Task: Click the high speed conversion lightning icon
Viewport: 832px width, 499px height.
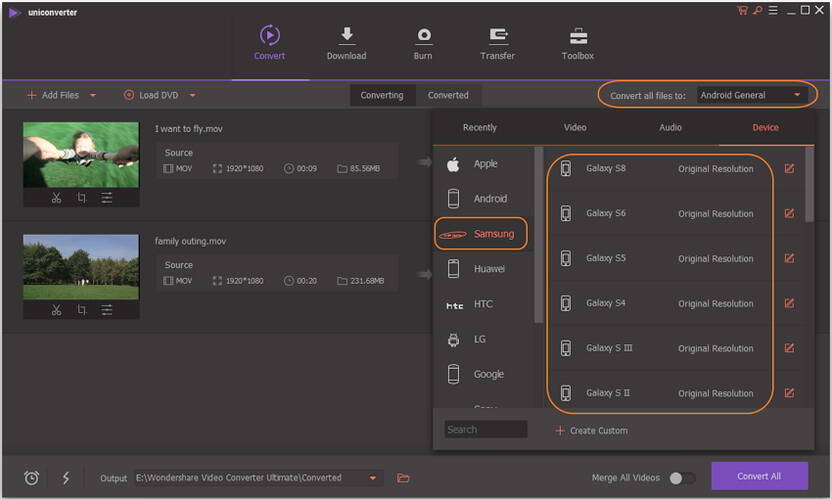Action: click(66, 478)
